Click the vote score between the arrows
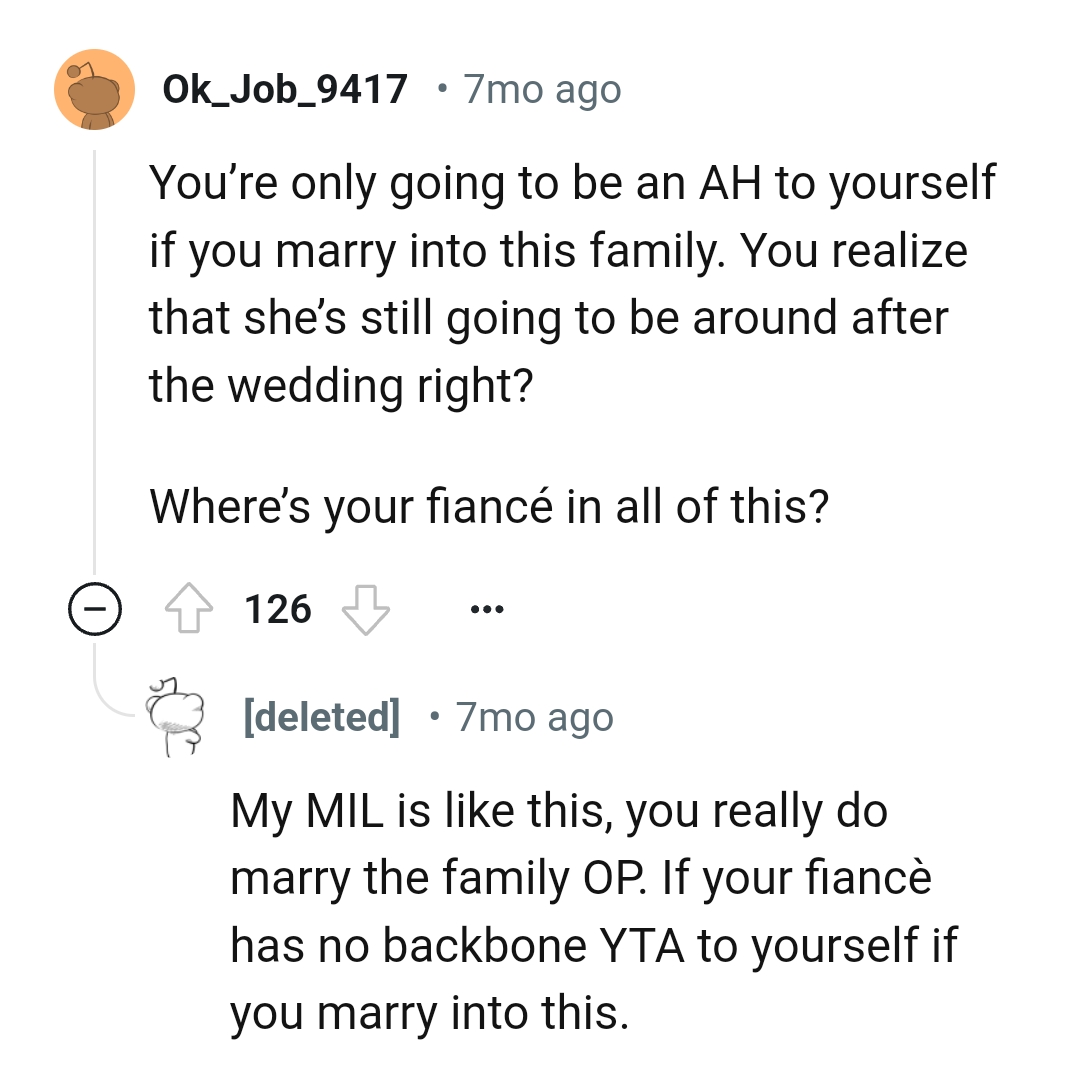The image size is (1079, 1073). [x=279, y=607]
